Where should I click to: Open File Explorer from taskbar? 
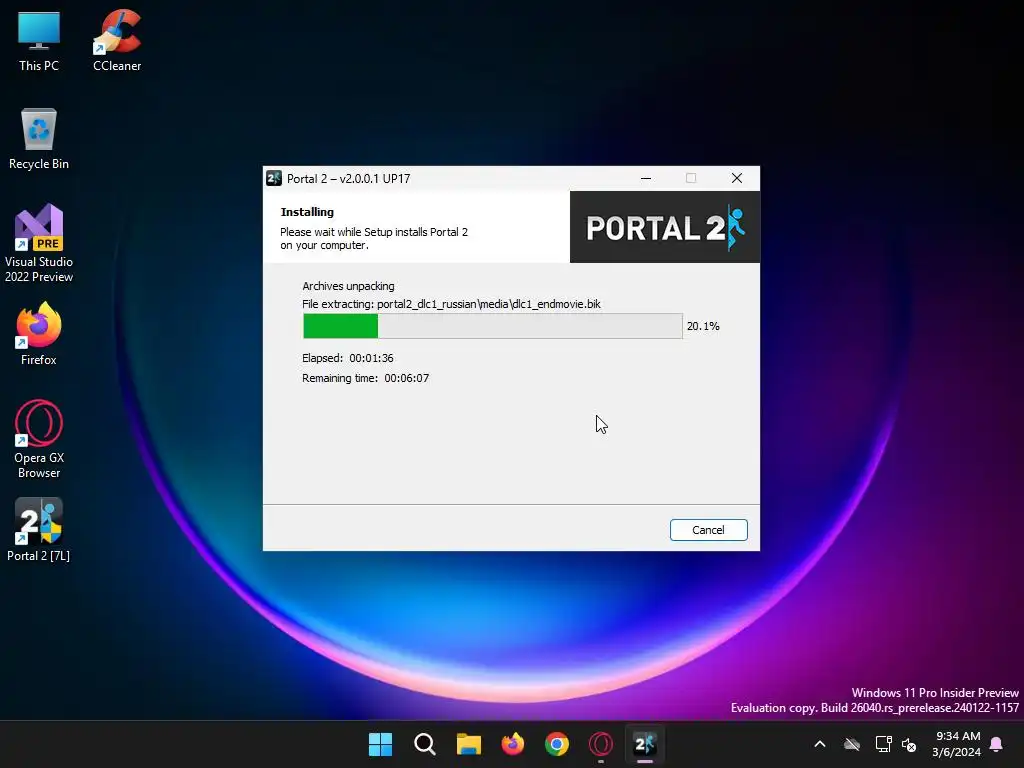coord(469,744)
